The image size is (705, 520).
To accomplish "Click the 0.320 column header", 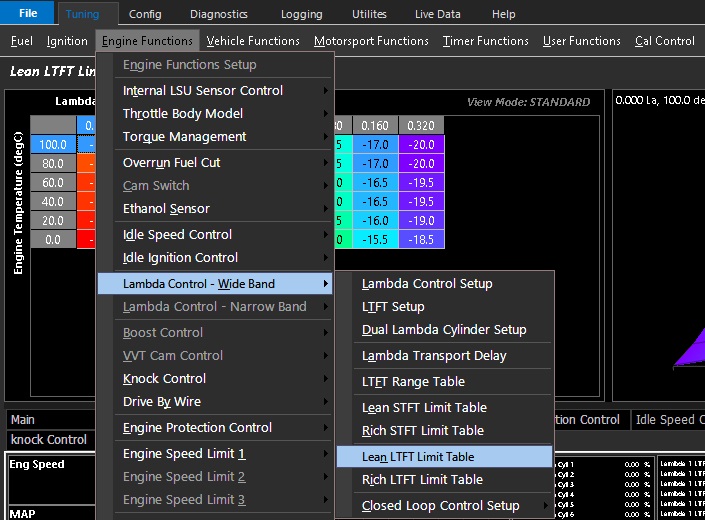I will [x=421, y=126].
